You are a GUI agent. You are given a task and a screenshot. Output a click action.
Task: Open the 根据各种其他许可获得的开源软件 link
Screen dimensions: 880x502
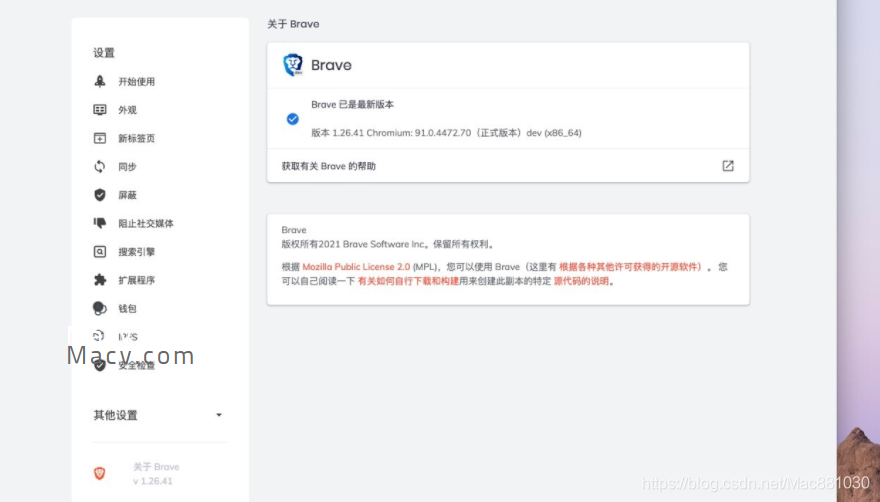coord(631,267)
